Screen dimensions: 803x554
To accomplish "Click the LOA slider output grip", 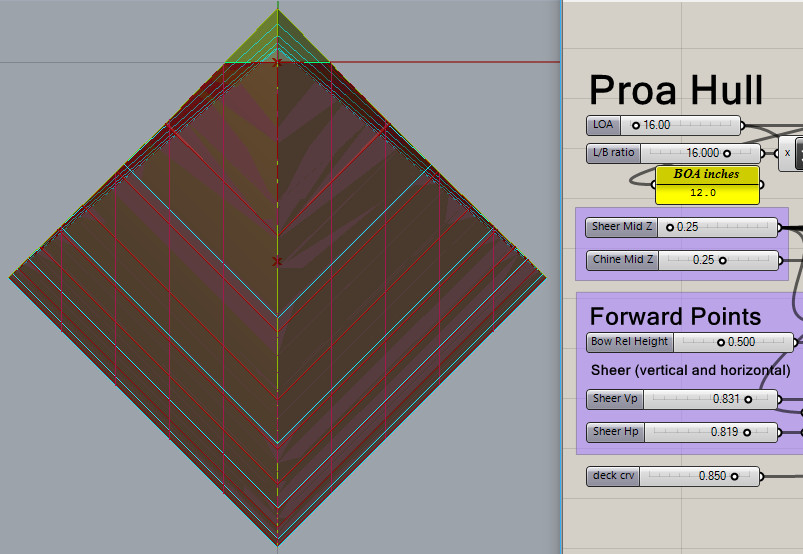I will [743, 125].
